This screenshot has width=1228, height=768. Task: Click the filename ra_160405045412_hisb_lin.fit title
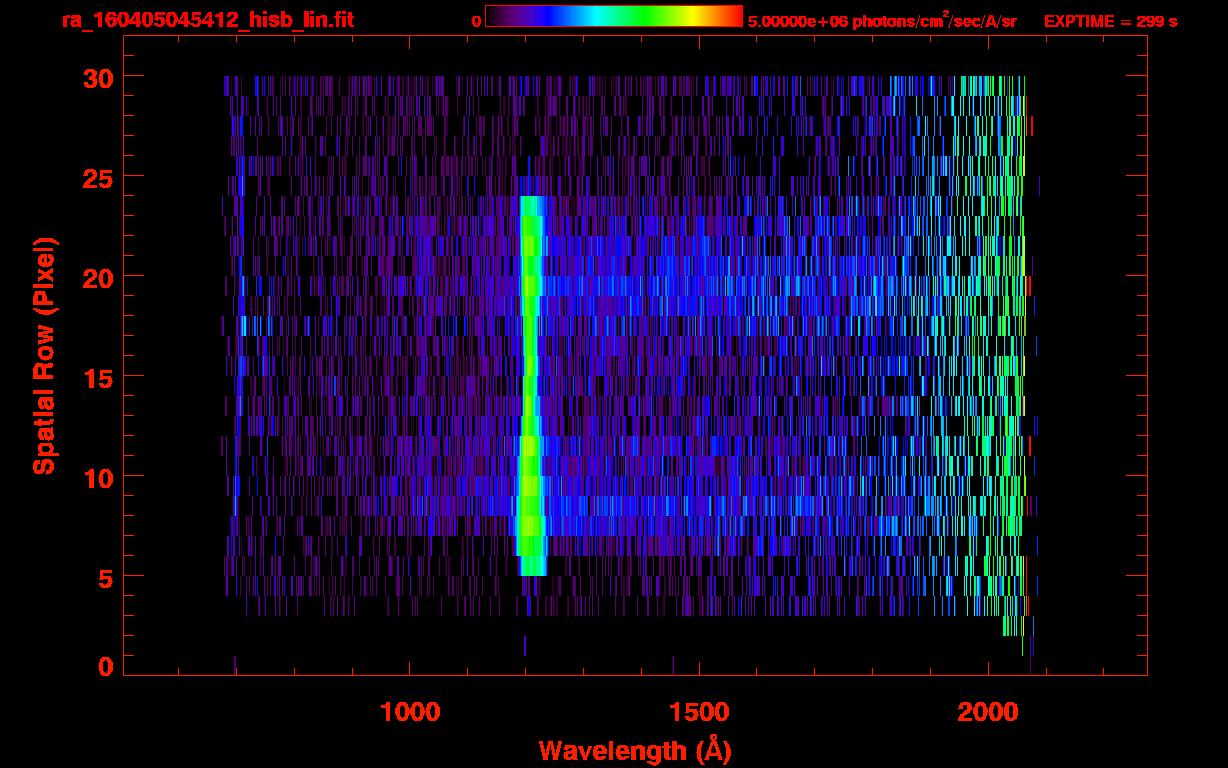pos(207,20)
